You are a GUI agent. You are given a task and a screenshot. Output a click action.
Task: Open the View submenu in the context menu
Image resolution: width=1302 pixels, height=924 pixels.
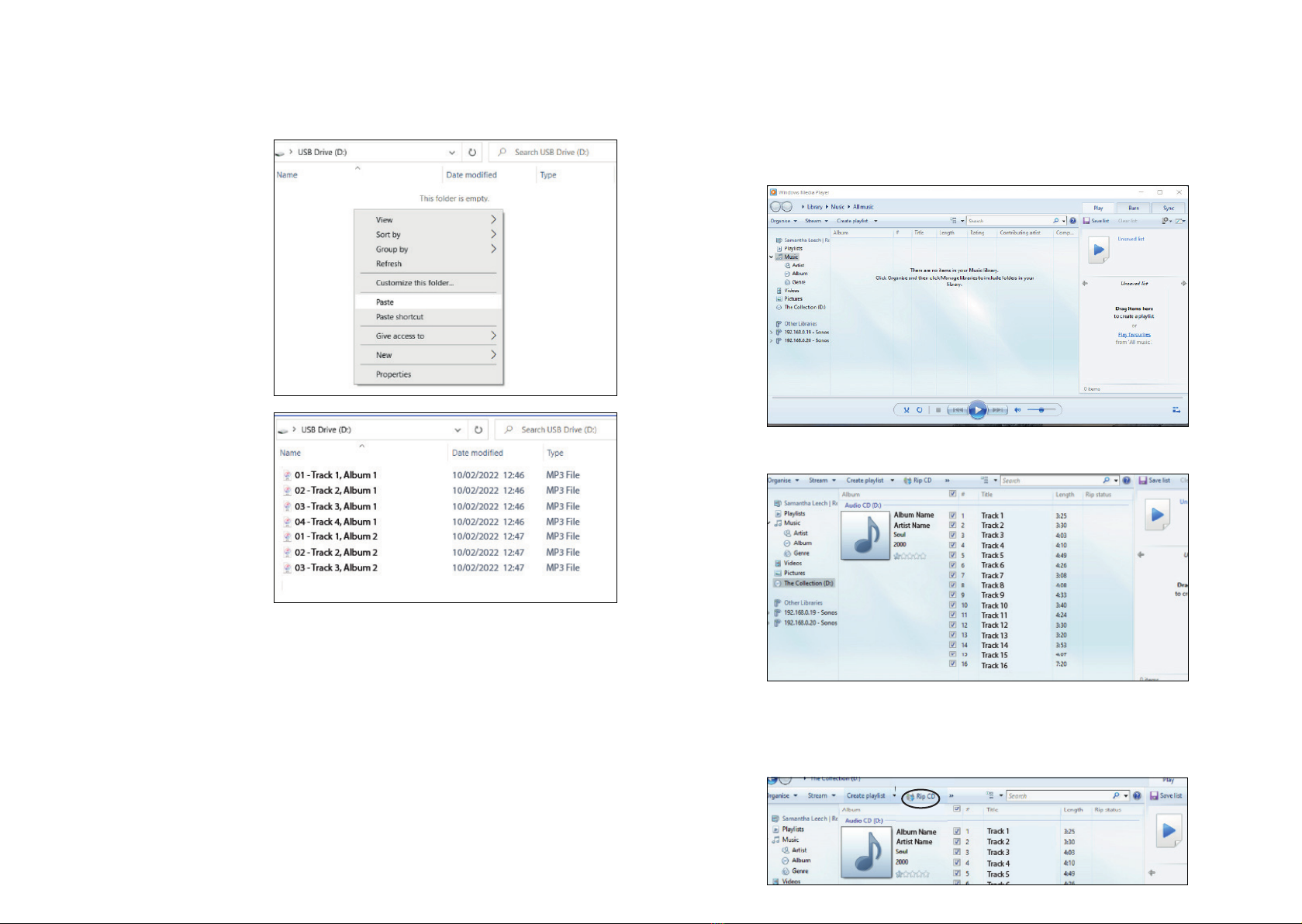point(428,220)
